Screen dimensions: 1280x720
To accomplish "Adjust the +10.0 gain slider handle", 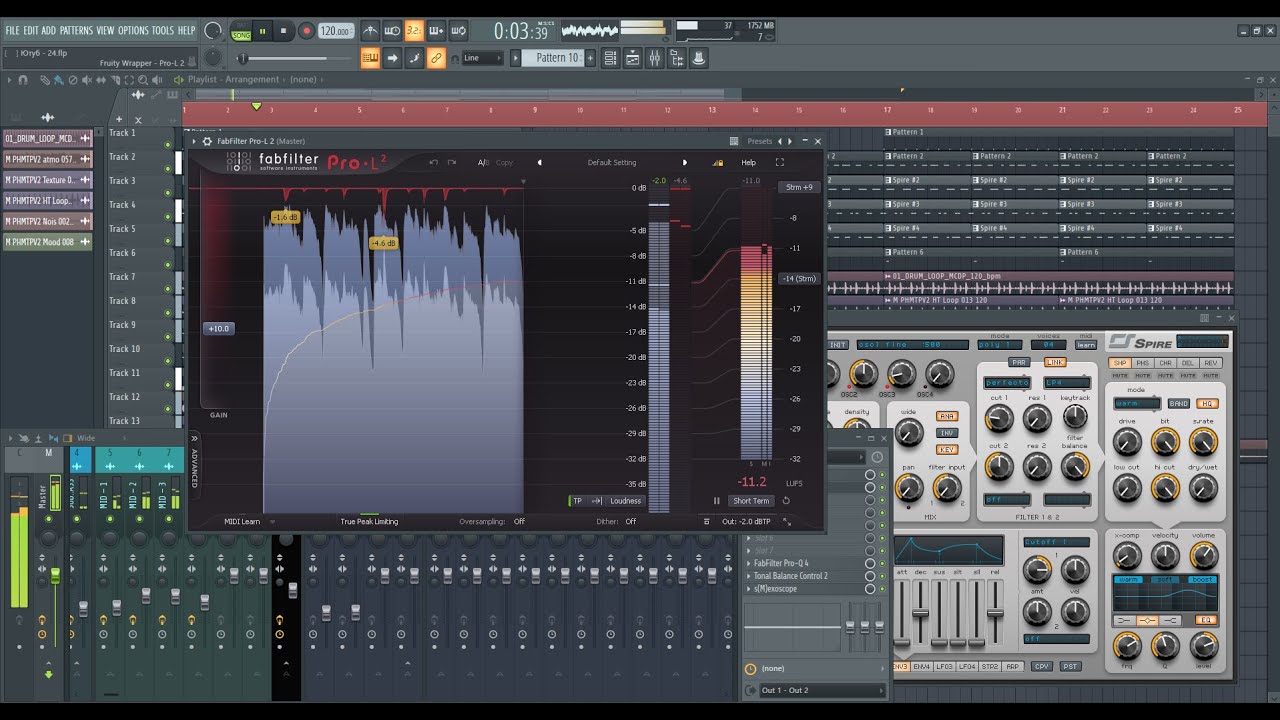I will point(218,328).
